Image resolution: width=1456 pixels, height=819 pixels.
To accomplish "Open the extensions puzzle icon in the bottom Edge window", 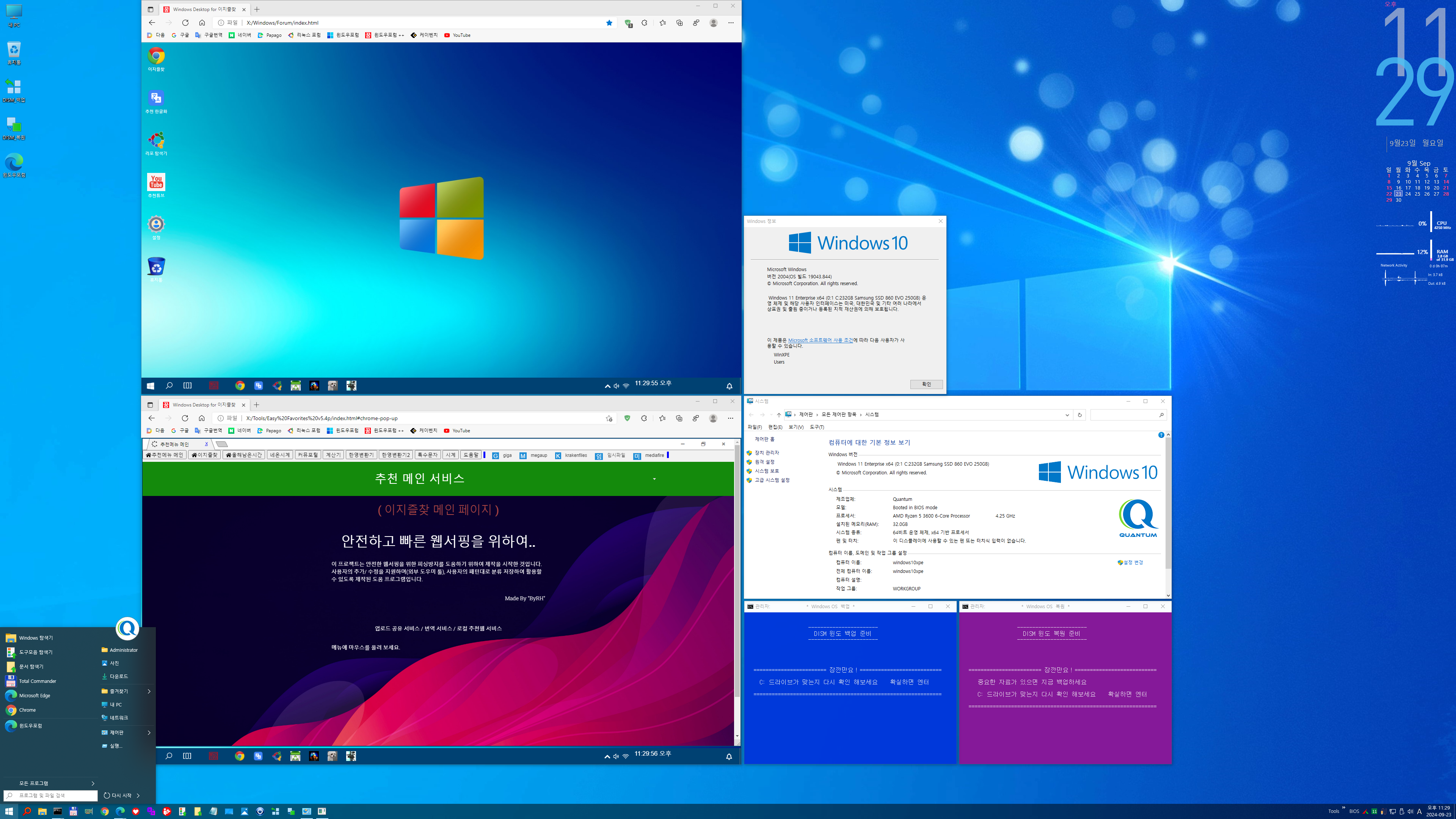I will point(644,418).
